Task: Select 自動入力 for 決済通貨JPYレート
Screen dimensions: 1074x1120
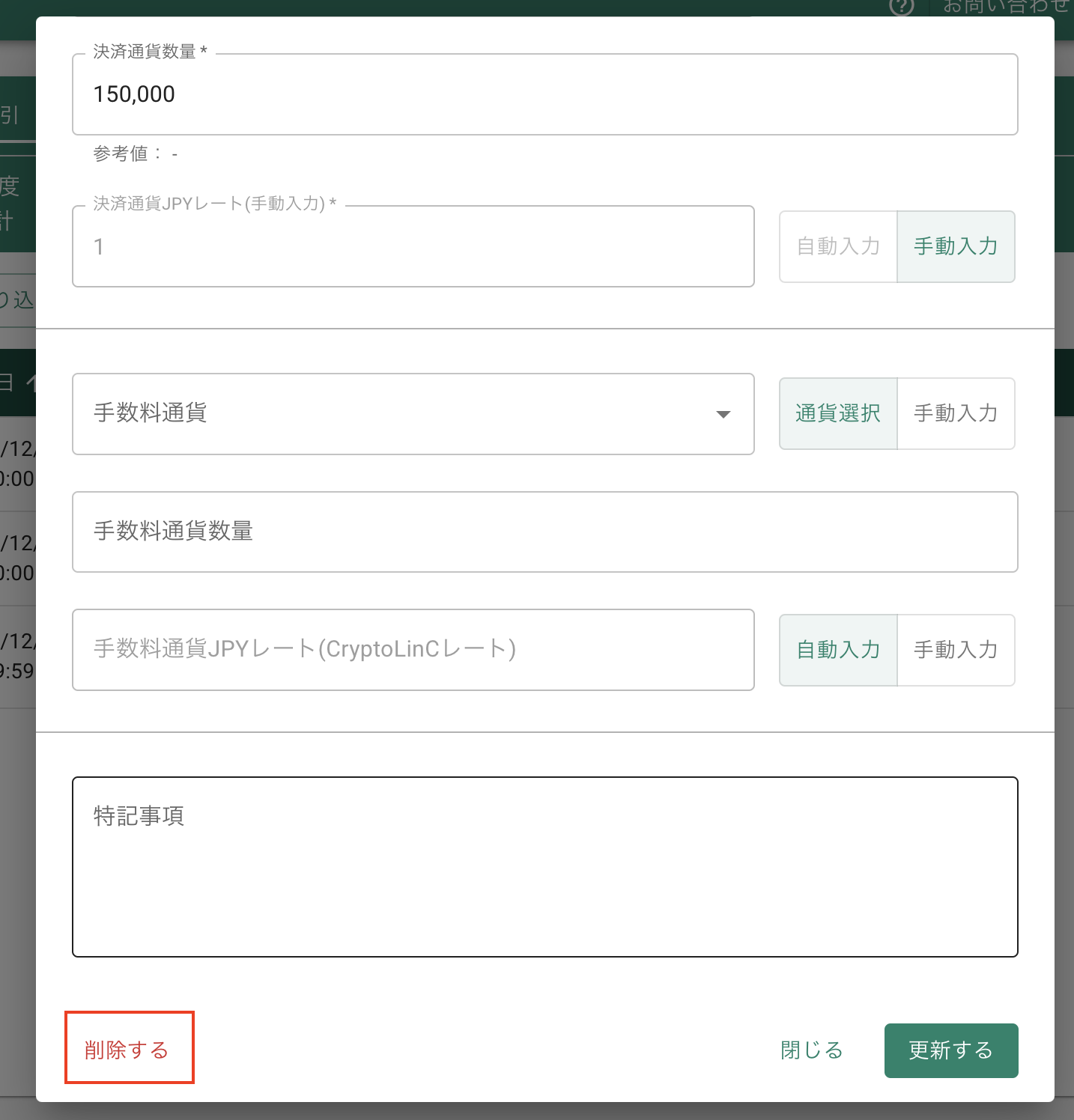Action: [x=838, y=246]
